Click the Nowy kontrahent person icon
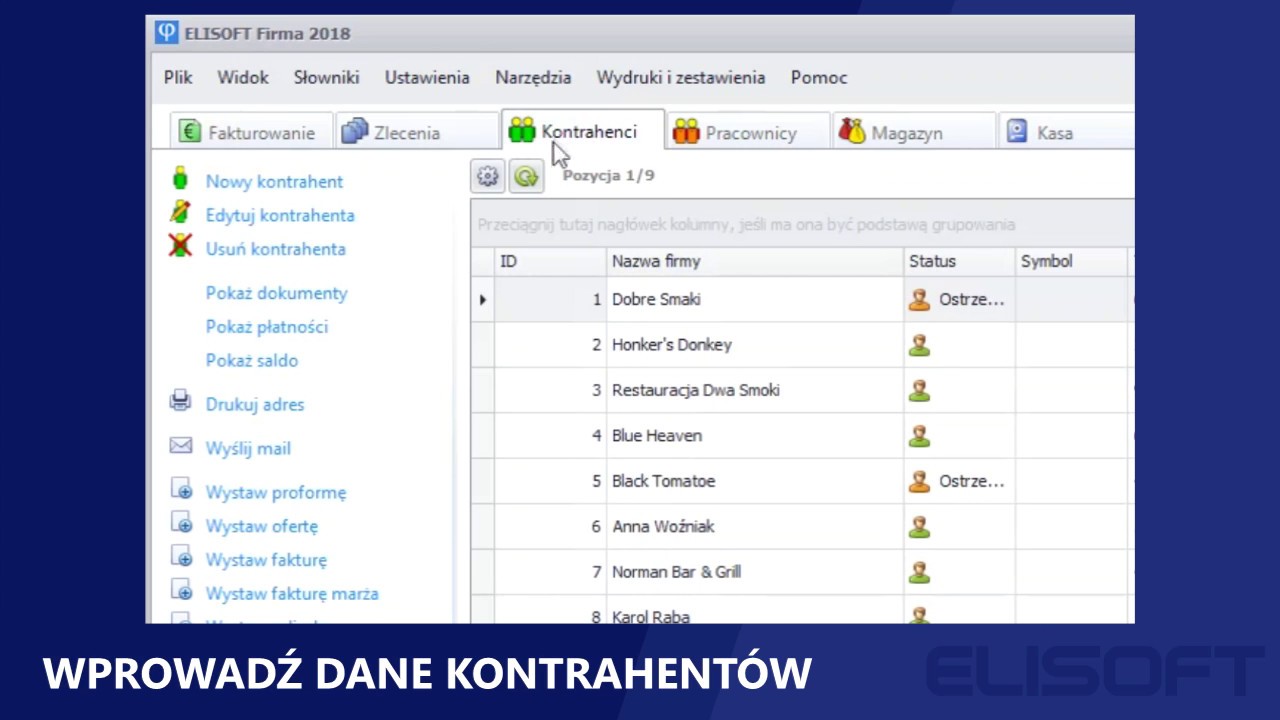 (180, 179)
